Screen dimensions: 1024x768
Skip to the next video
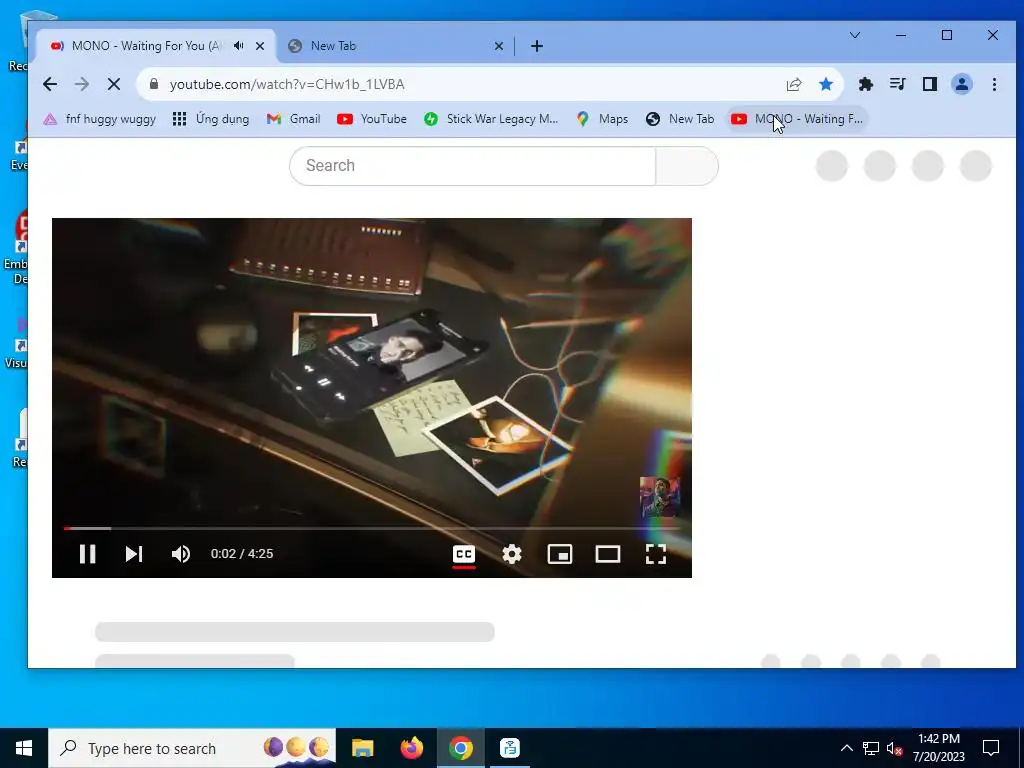click(134, 554)
